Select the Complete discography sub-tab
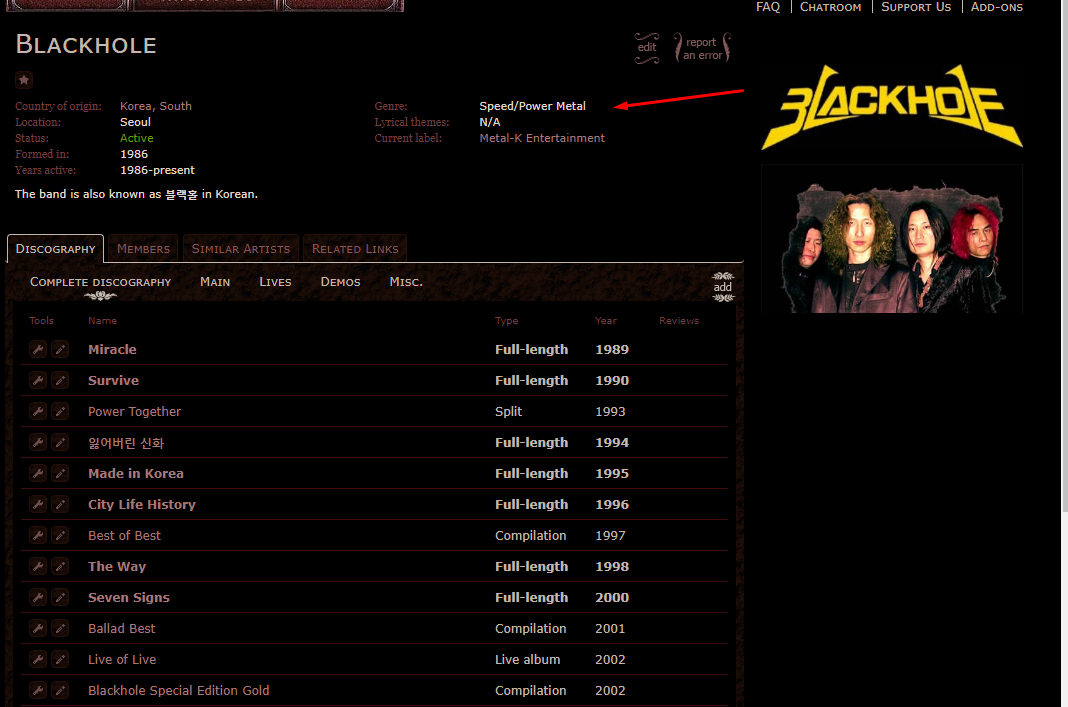The width and height of the screenshot is (1068, 707). tap(100, 282)
